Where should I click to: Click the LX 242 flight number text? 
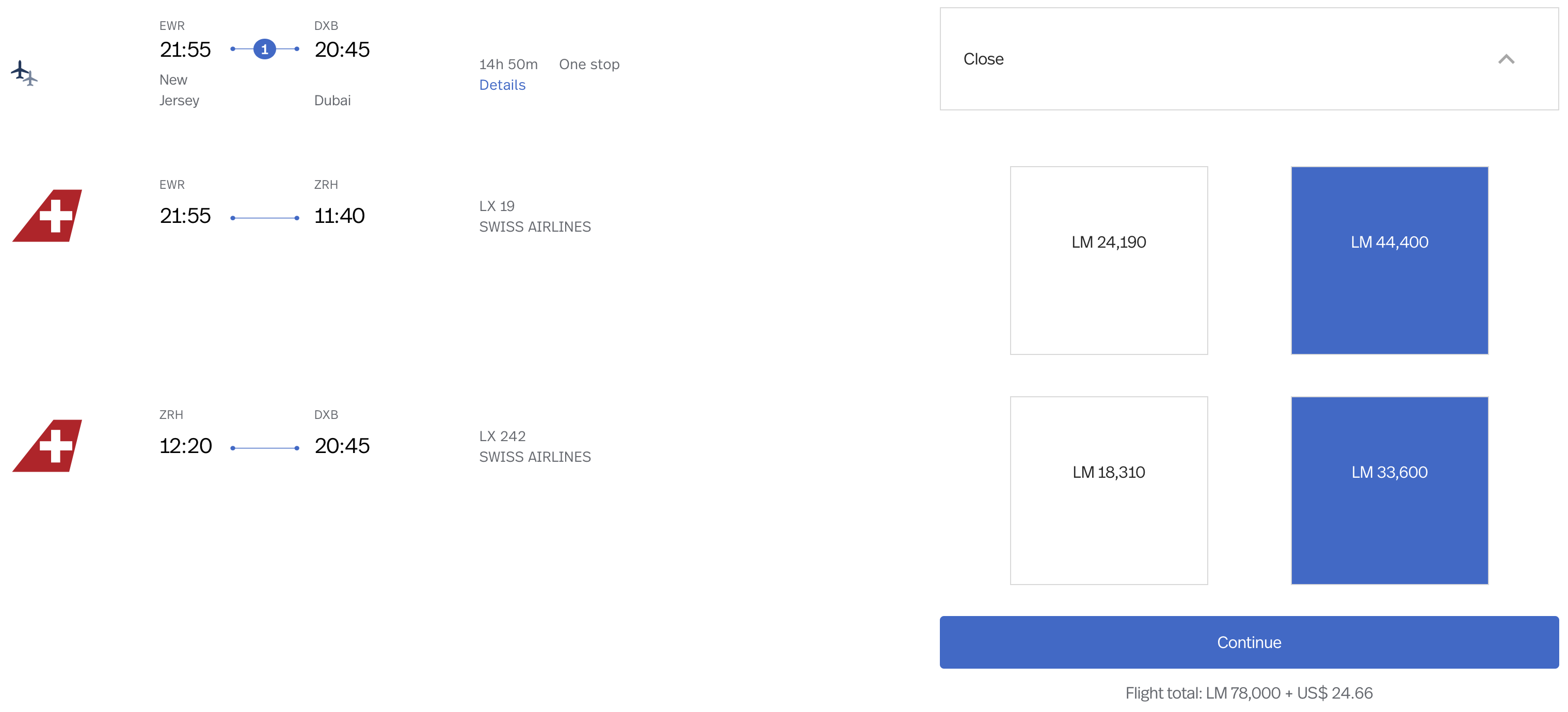502,435
